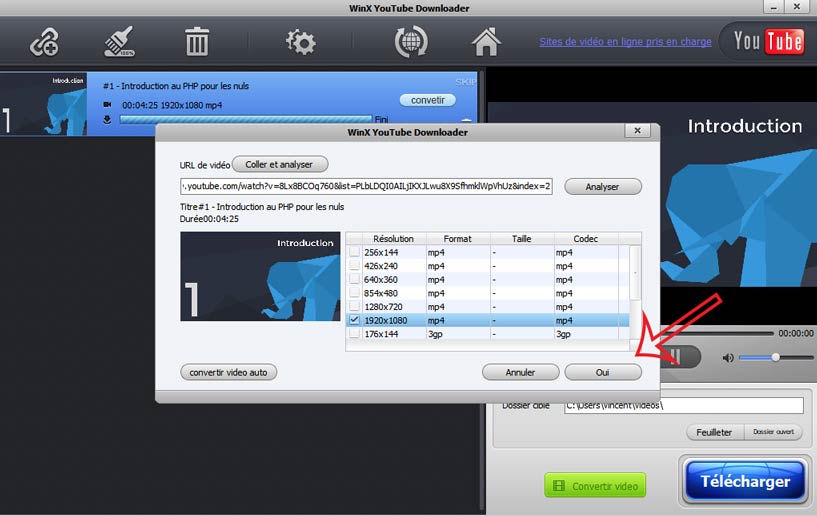Open the supported online video sites link
817x516 pixels.
pyautogui.click(x=625, y=42)
